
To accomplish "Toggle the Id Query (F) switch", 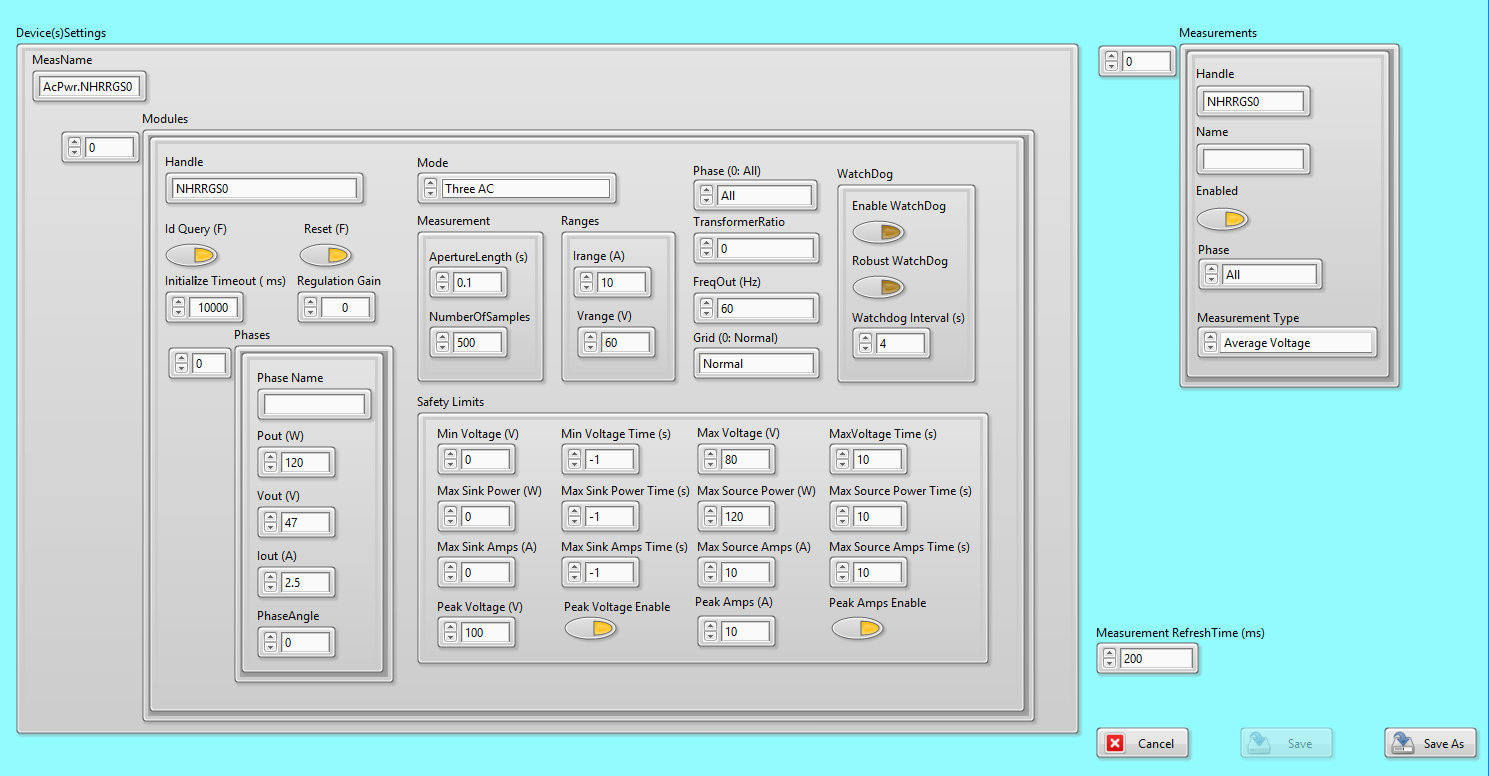I will point(191,255).
